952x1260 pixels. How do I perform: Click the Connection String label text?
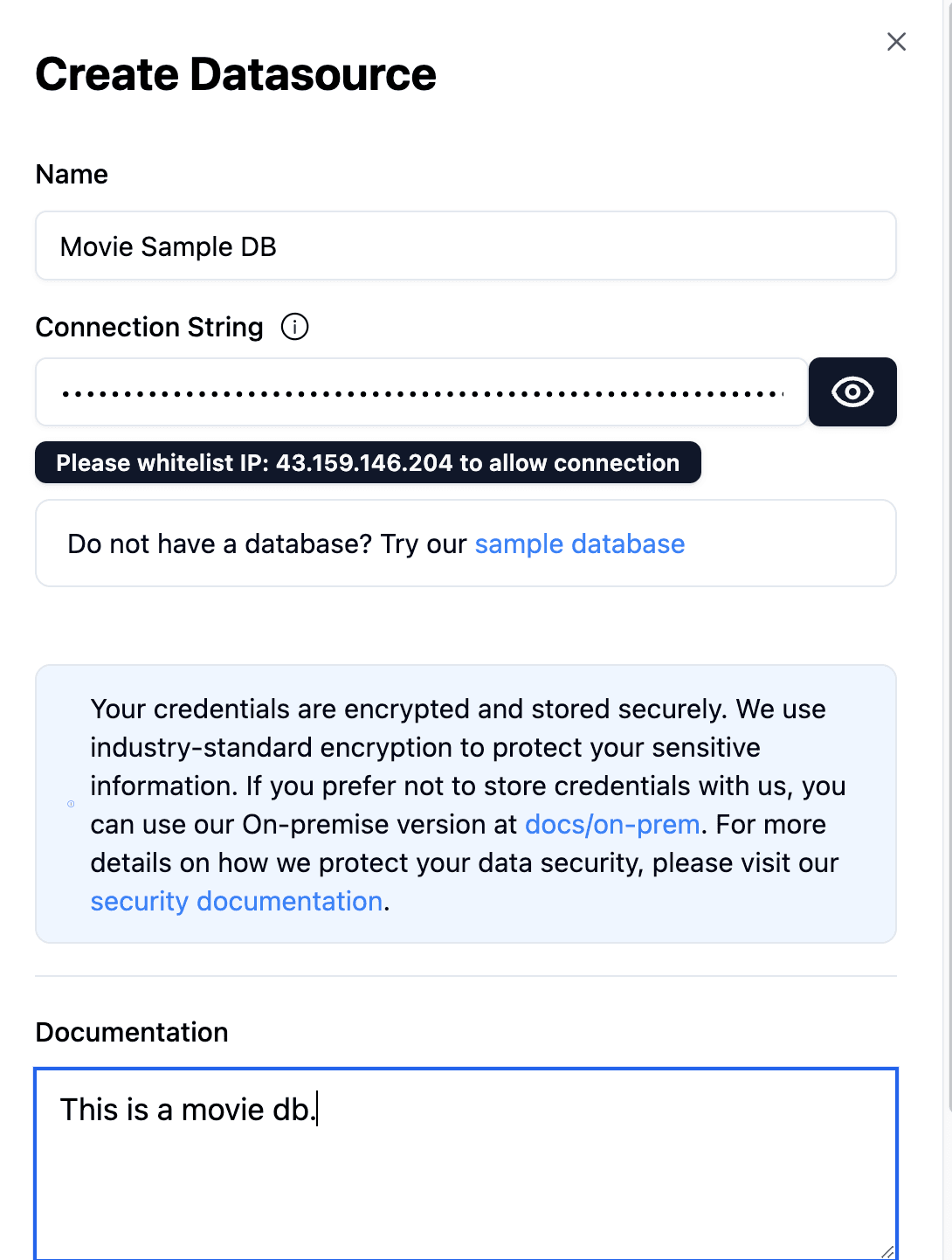[149, 328]
